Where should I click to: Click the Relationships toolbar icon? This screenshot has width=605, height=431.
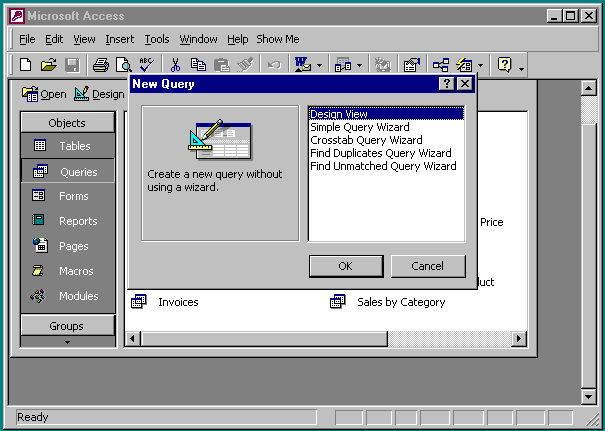click(440, 65)
